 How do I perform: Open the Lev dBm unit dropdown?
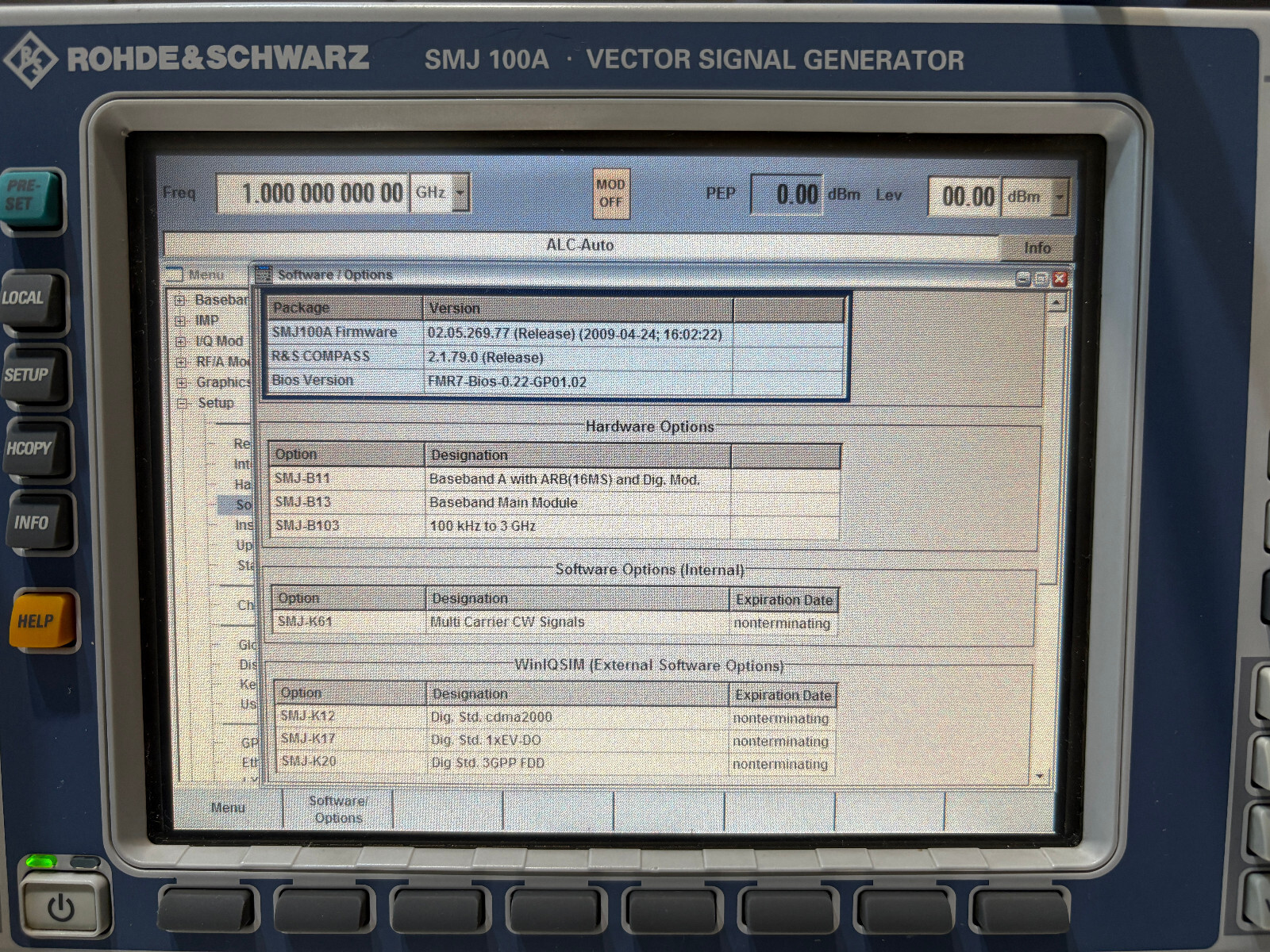tap(1060, 196)
